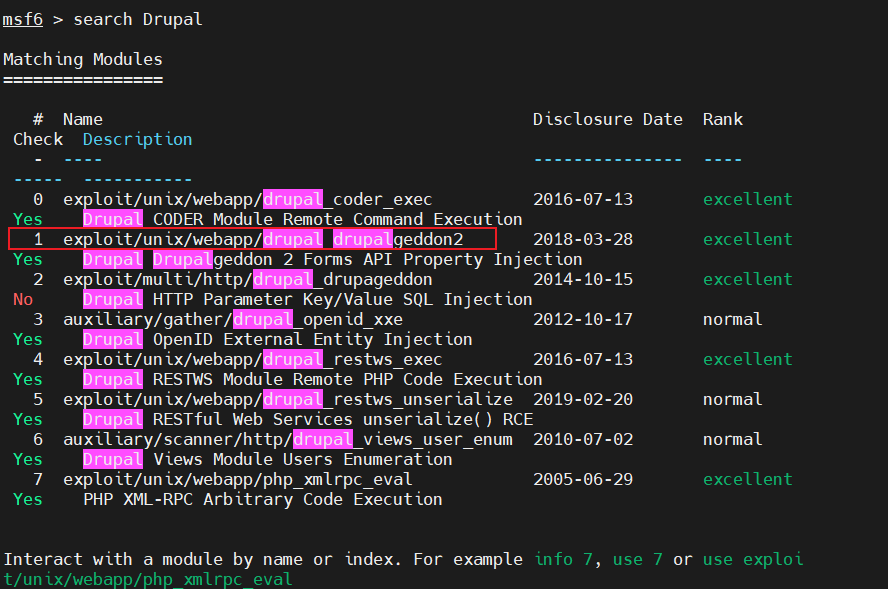
Task: Click 'Drupal HTTP Parameter Key/Value SQL Injection' description
Action: (x=307, y=299)
